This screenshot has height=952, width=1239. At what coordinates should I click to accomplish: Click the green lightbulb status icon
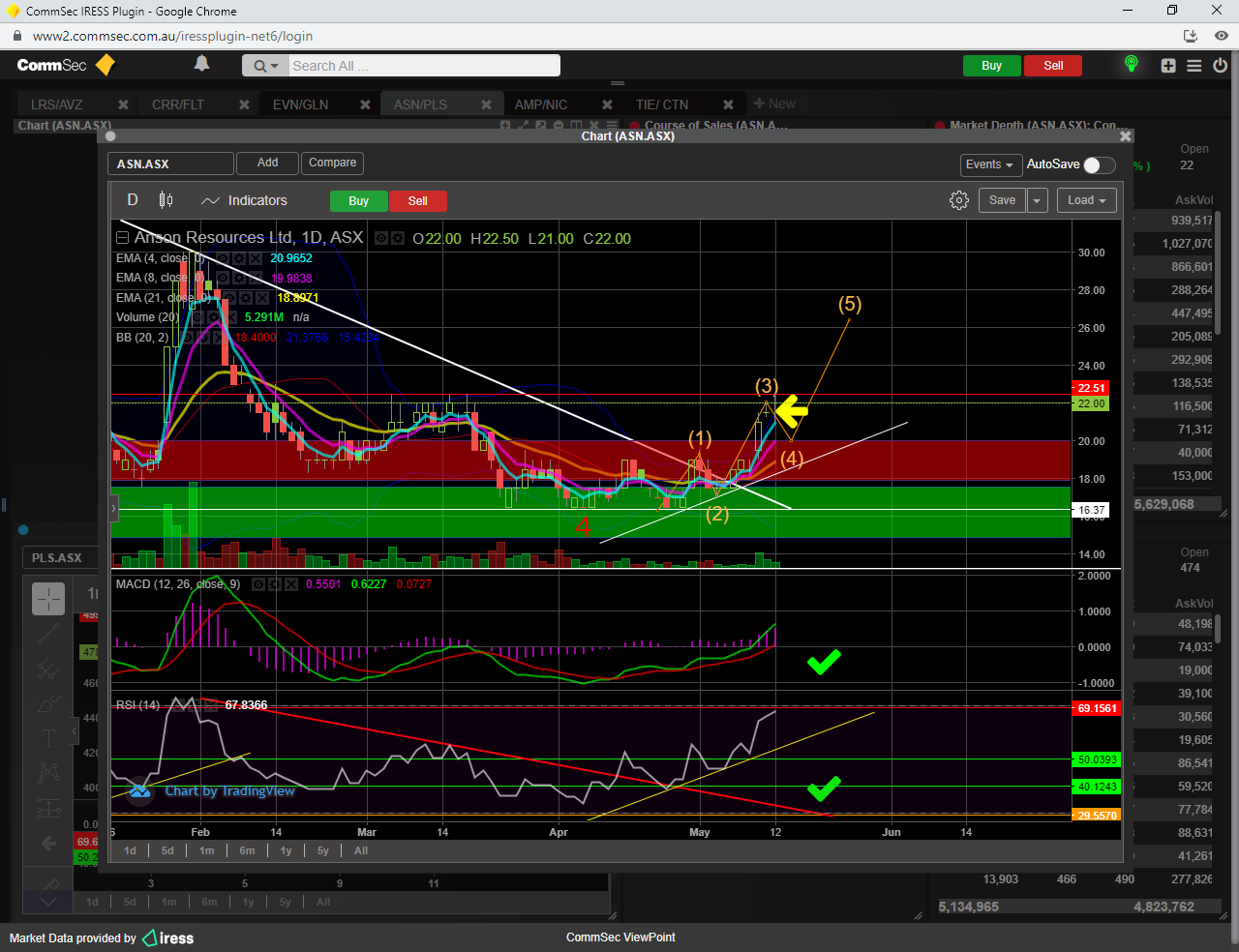tap(1130, 65)
